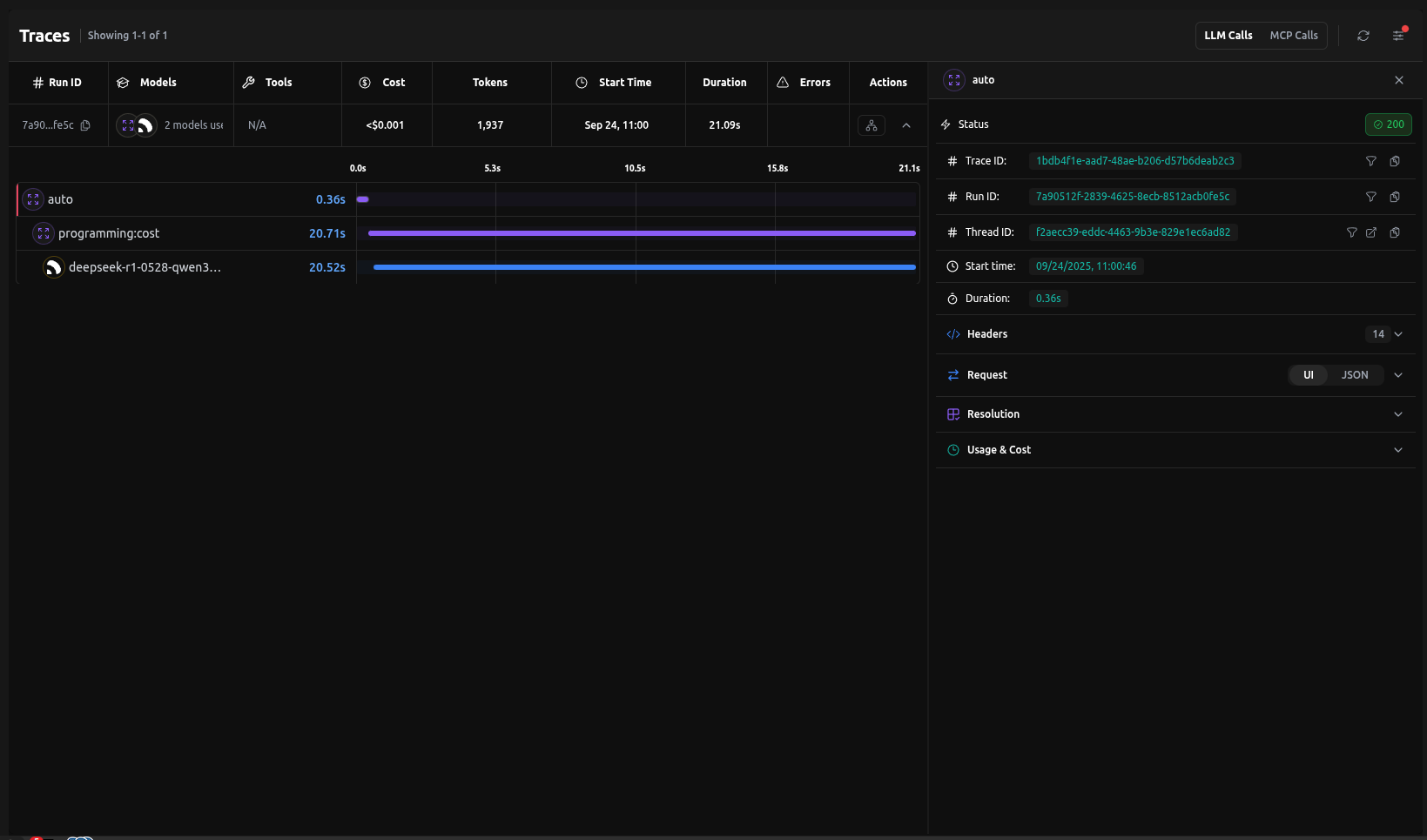This screenshot has width=1427, height=840.
Task: Switch Request view to UI
Action: tap(1308, 375)
